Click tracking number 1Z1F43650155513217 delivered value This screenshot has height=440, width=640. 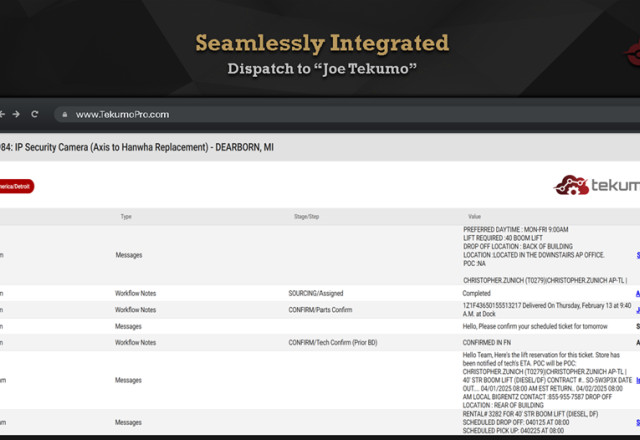[x=547, y=310]
